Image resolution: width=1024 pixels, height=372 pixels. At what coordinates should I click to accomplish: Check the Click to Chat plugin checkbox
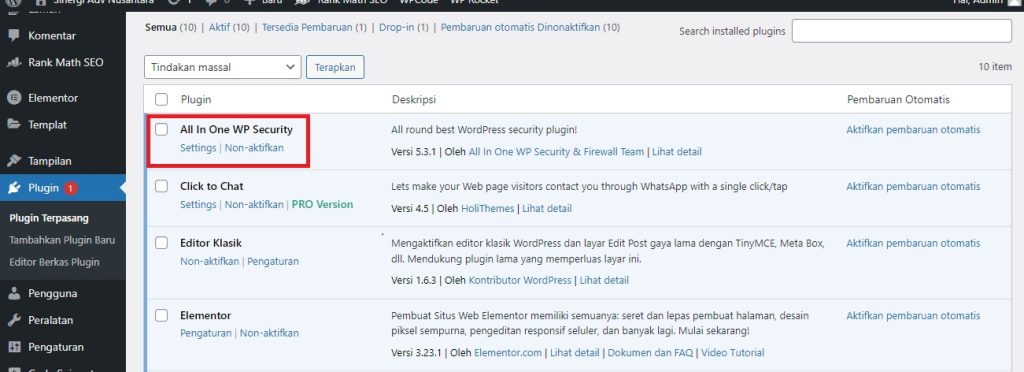tap(161, 186)
